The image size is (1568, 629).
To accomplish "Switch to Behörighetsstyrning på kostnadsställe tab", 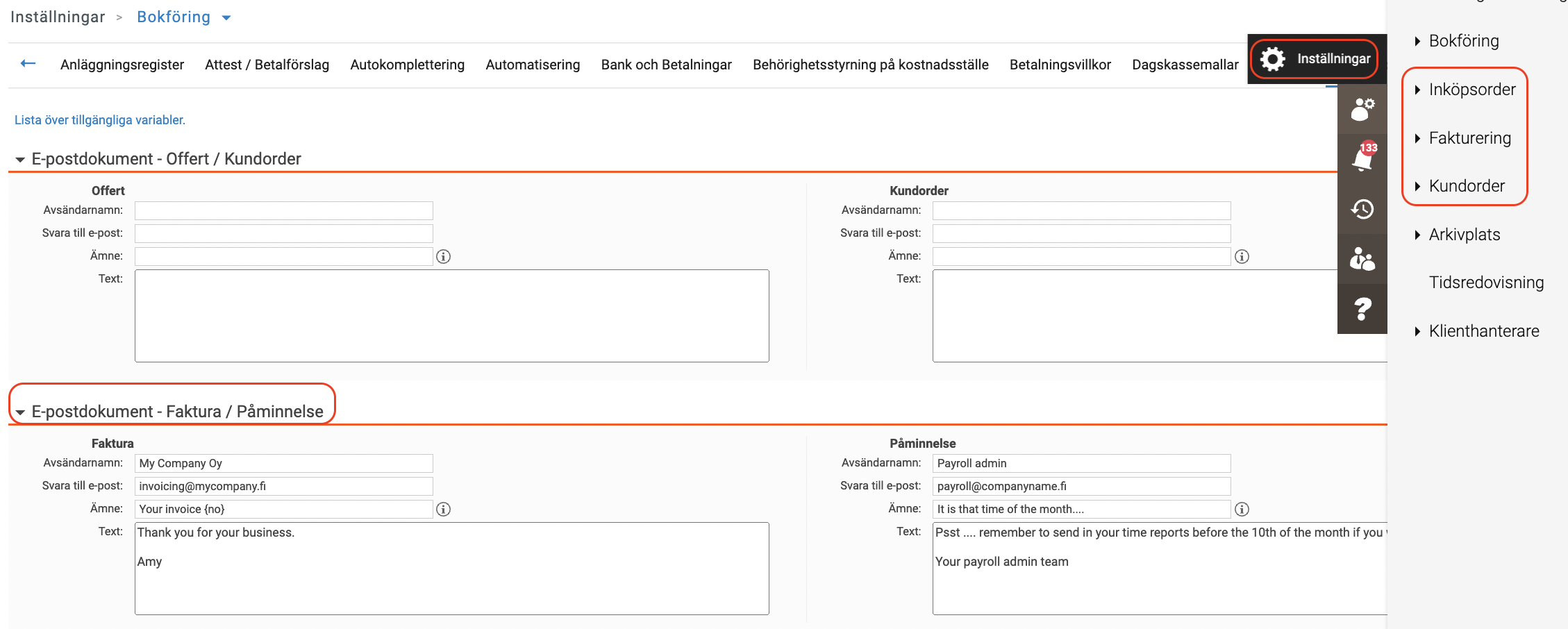I will click(871, 65).
